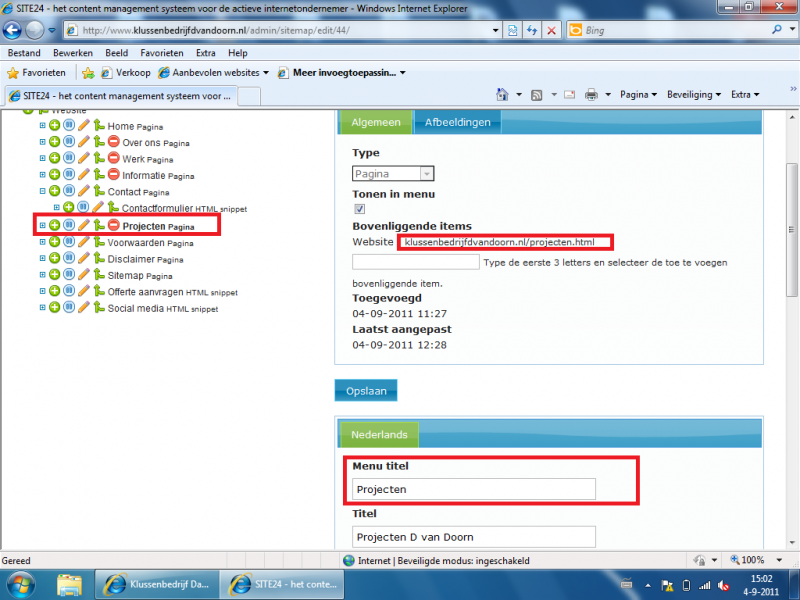Image resolution: width=800 pixels, height=600 pixels.
Task: Toggle the 'Tonen in menu' checkbox
Action: [360, 209]
